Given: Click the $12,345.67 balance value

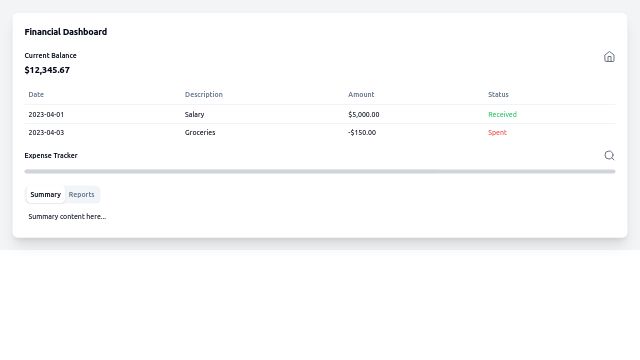Looking at the screenshot, I should click(47, 70).
